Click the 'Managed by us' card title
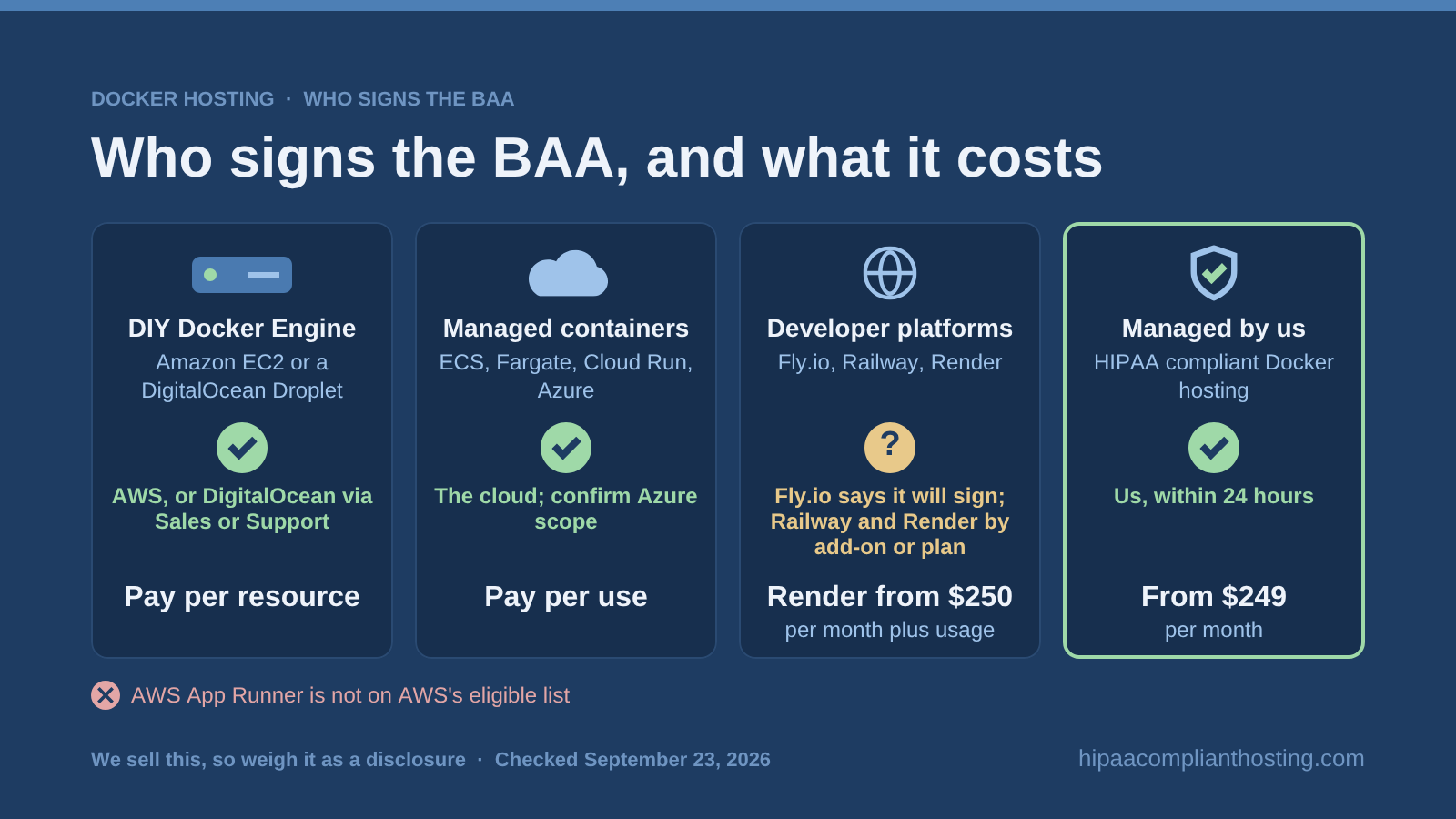 coord(1214,329)
